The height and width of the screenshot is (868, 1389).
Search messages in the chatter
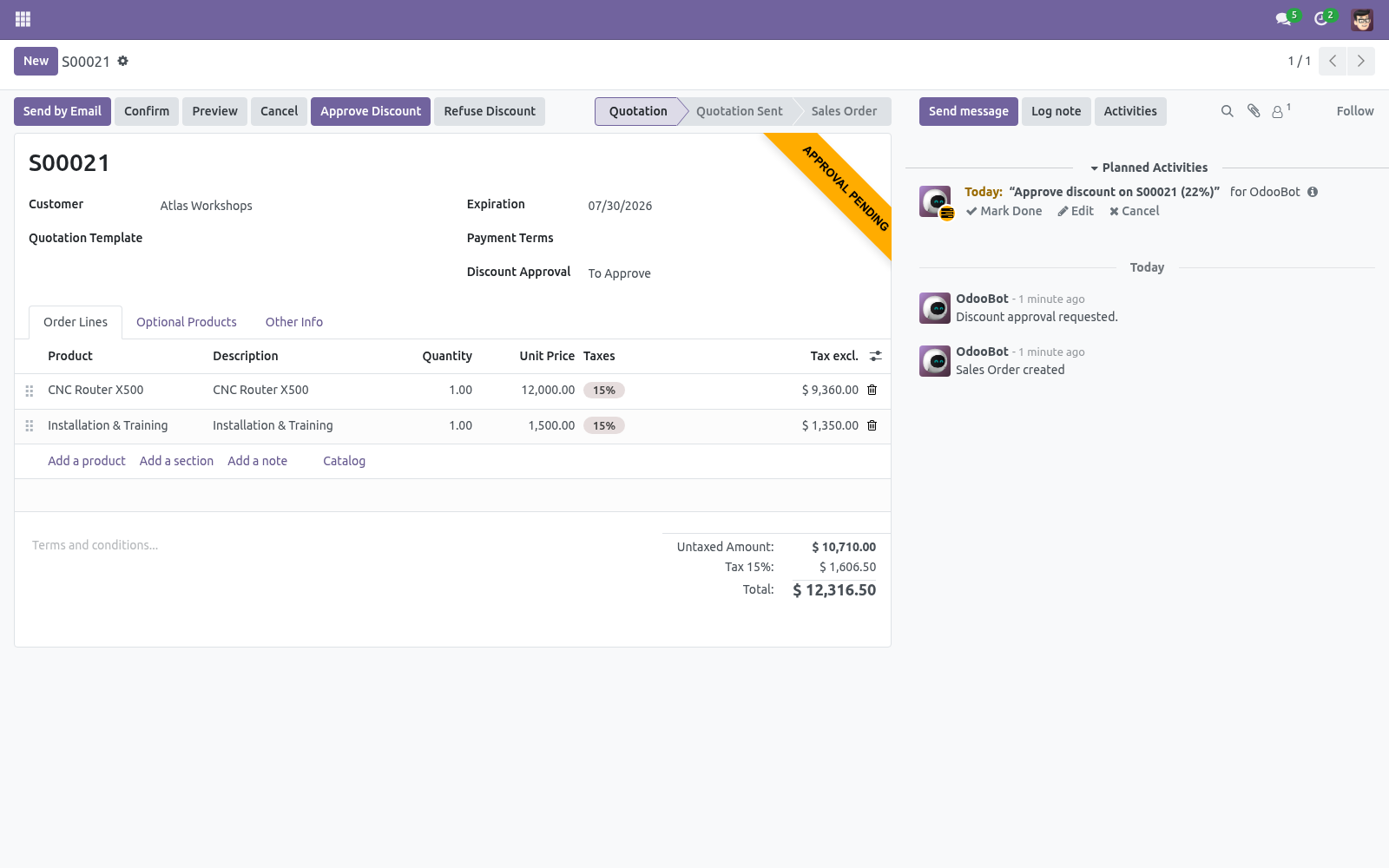coord(1228,111)
